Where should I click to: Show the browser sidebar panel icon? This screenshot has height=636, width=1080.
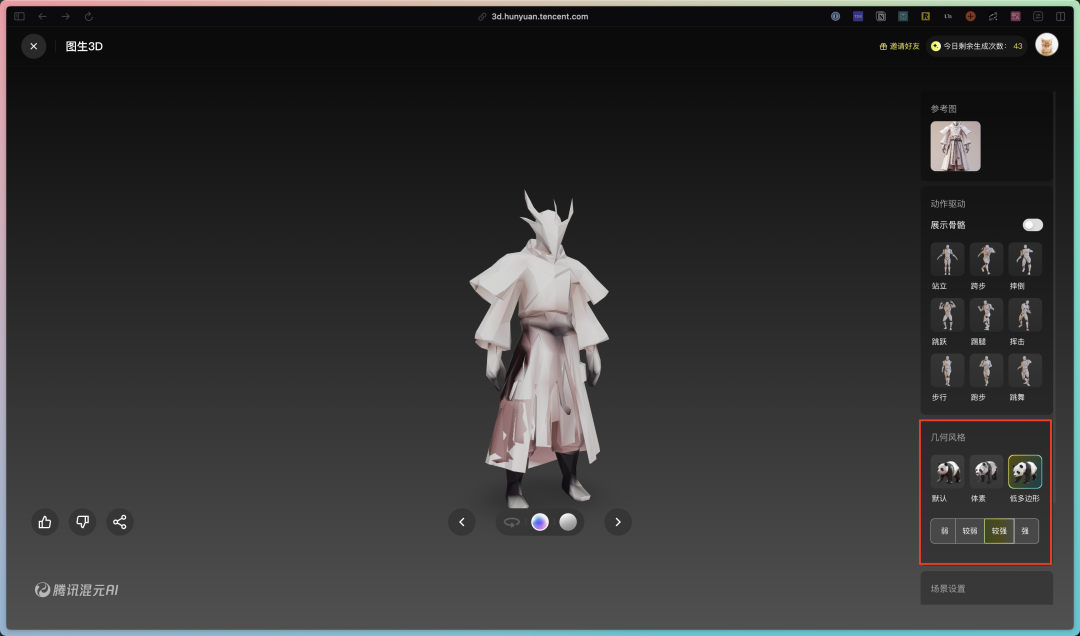[19, 17]
